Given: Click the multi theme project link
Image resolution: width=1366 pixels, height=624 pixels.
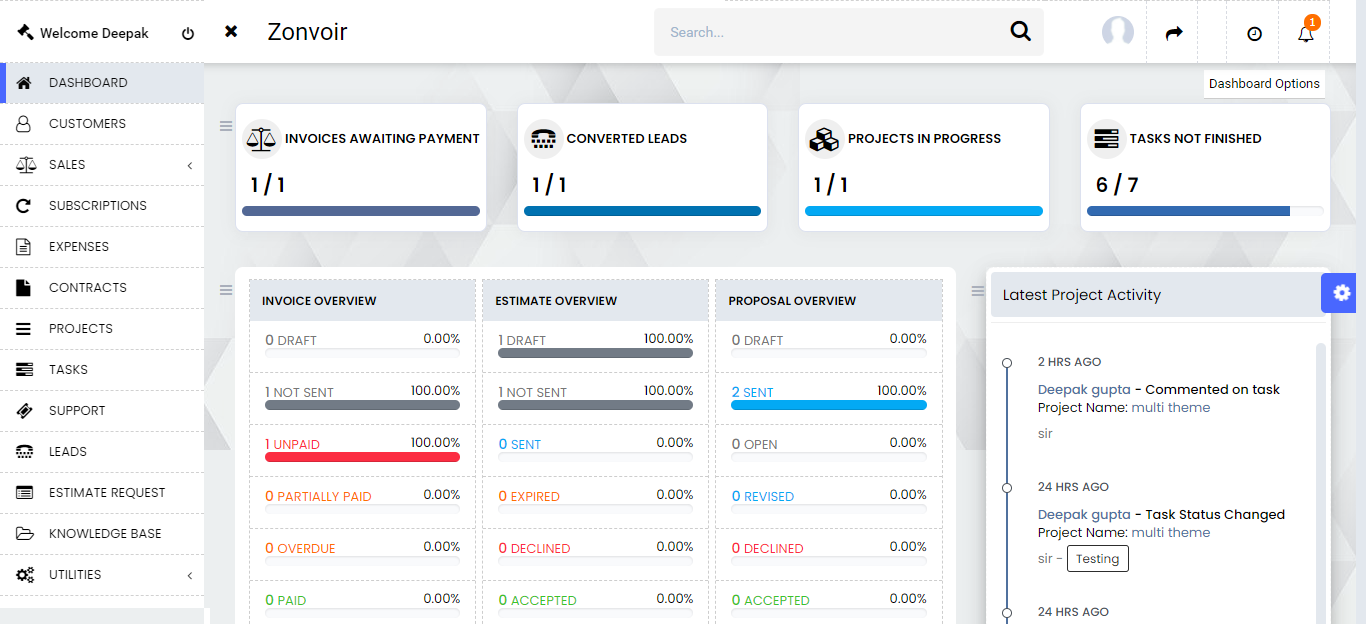Looking at the screenshot, I should pyautogui.click(x=1170, y=408).
